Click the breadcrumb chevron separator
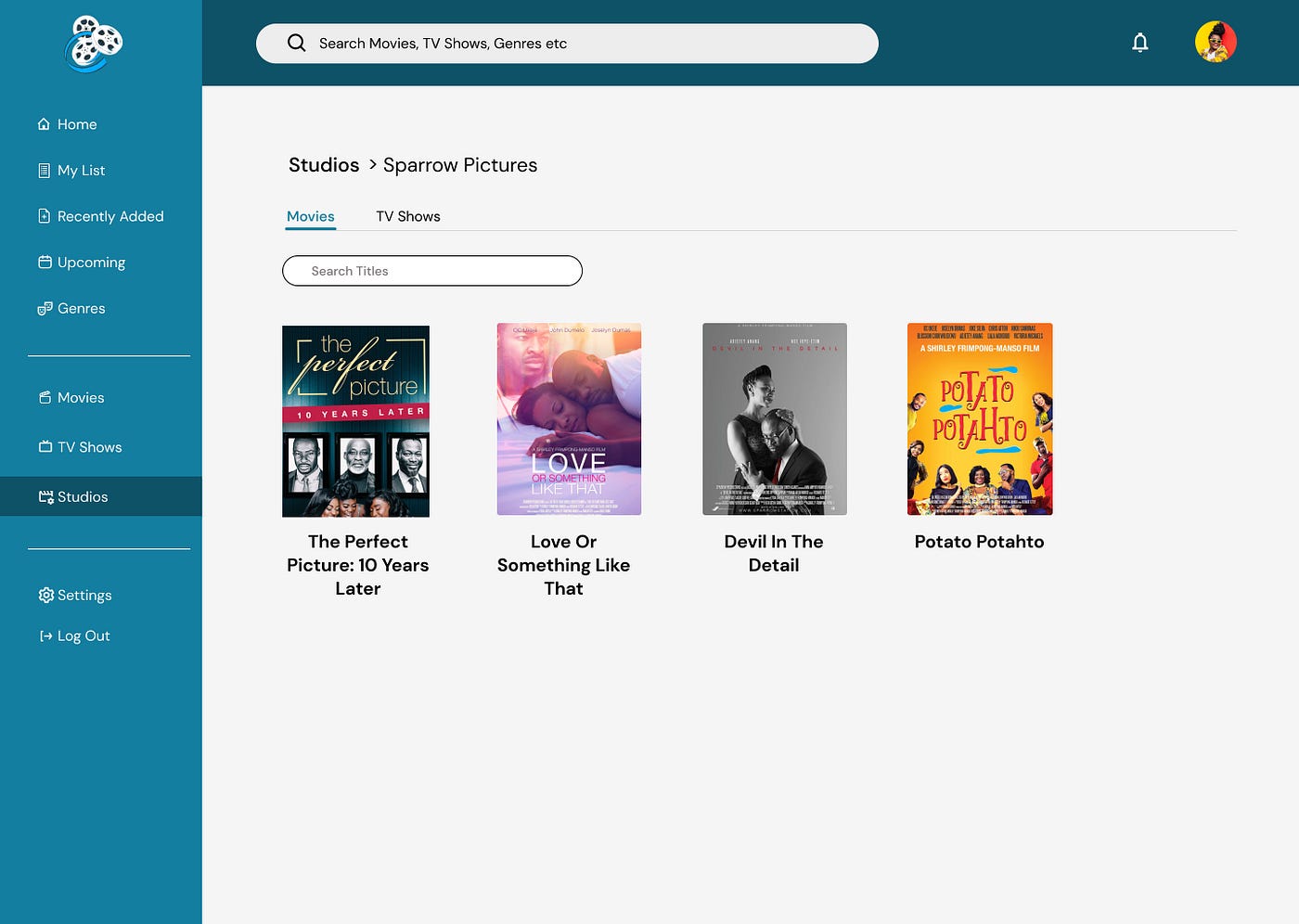1299x924 pixels. 373,164
